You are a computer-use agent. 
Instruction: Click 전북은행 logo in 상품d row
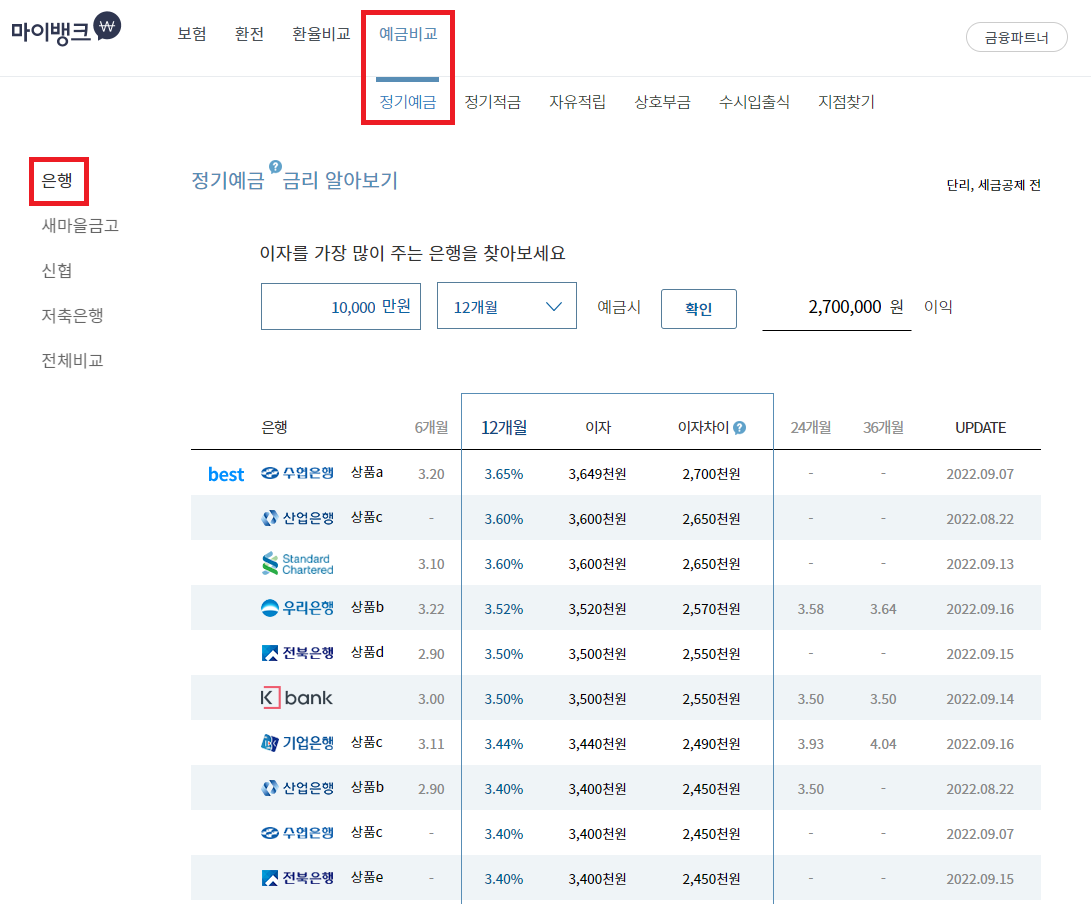297,653
